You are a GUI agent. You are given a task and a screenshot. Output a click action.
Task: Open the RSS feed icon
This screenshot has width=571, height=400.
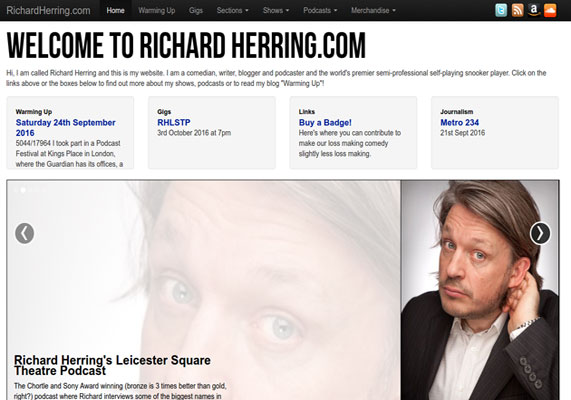[517, 10]
